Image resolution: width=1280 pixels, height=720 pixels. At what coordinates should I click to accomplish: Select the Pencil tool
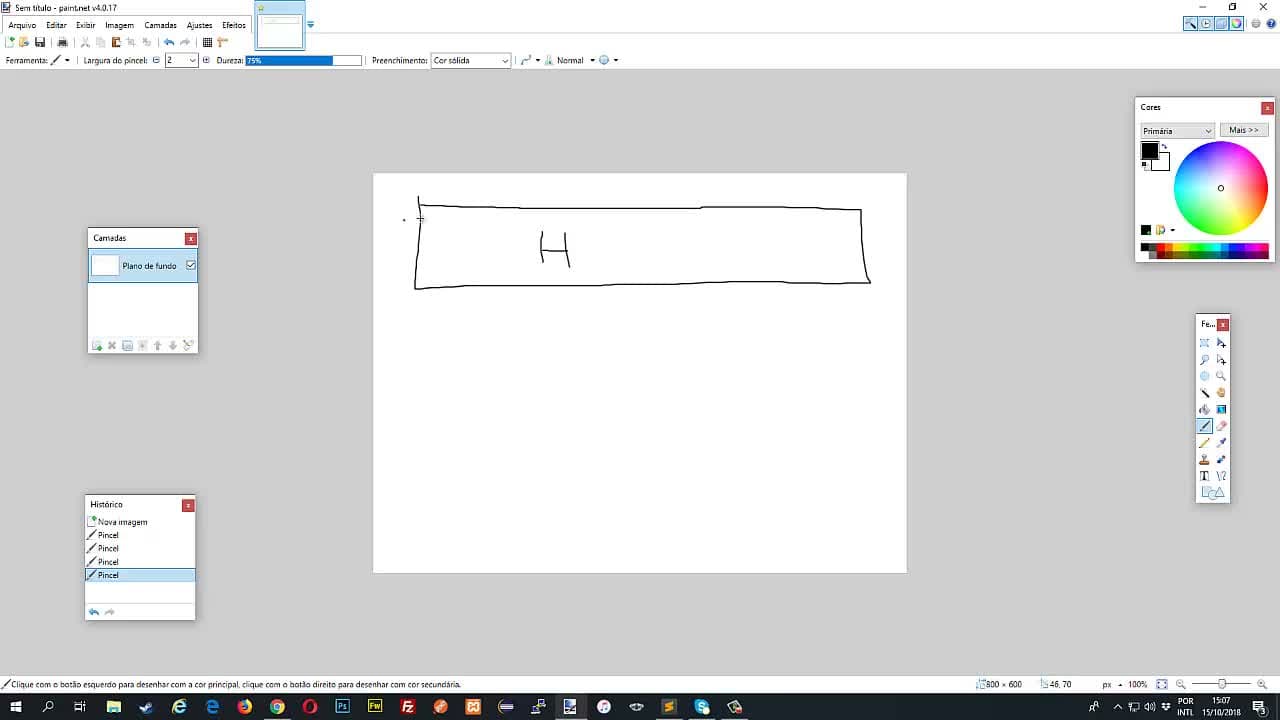coord(1204,443)
